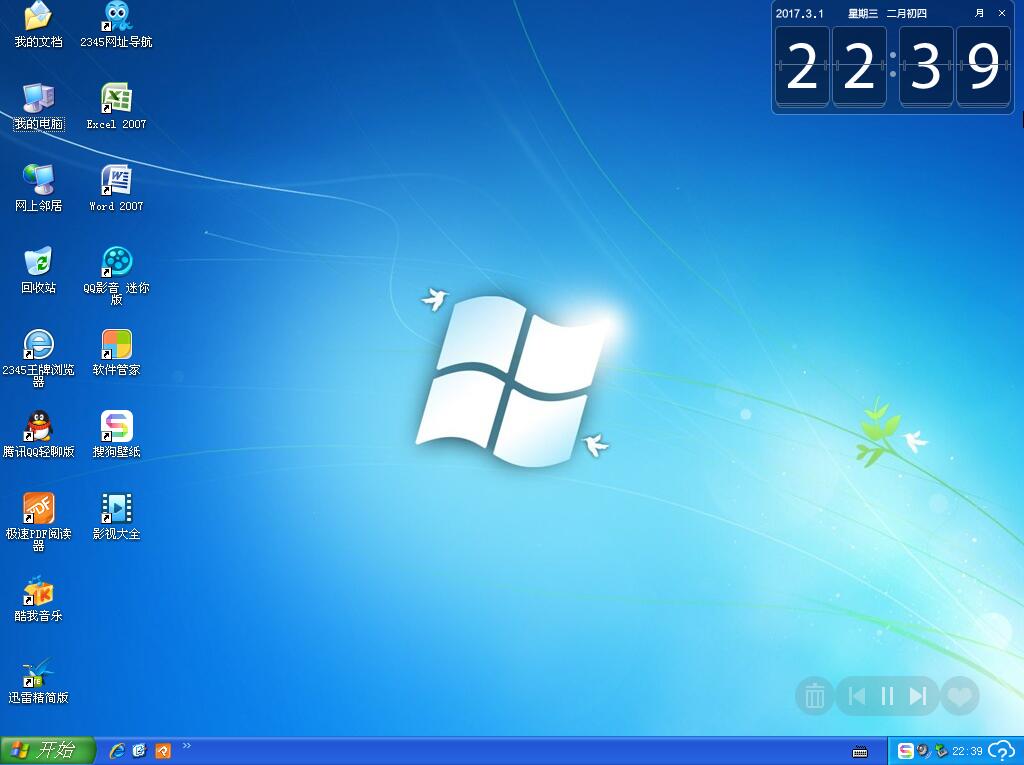This screenshot has width=1024, height=765.
Task: Click the taskbar clock showing 22:39
Action: pyautogui.click(x=967, y=751)
